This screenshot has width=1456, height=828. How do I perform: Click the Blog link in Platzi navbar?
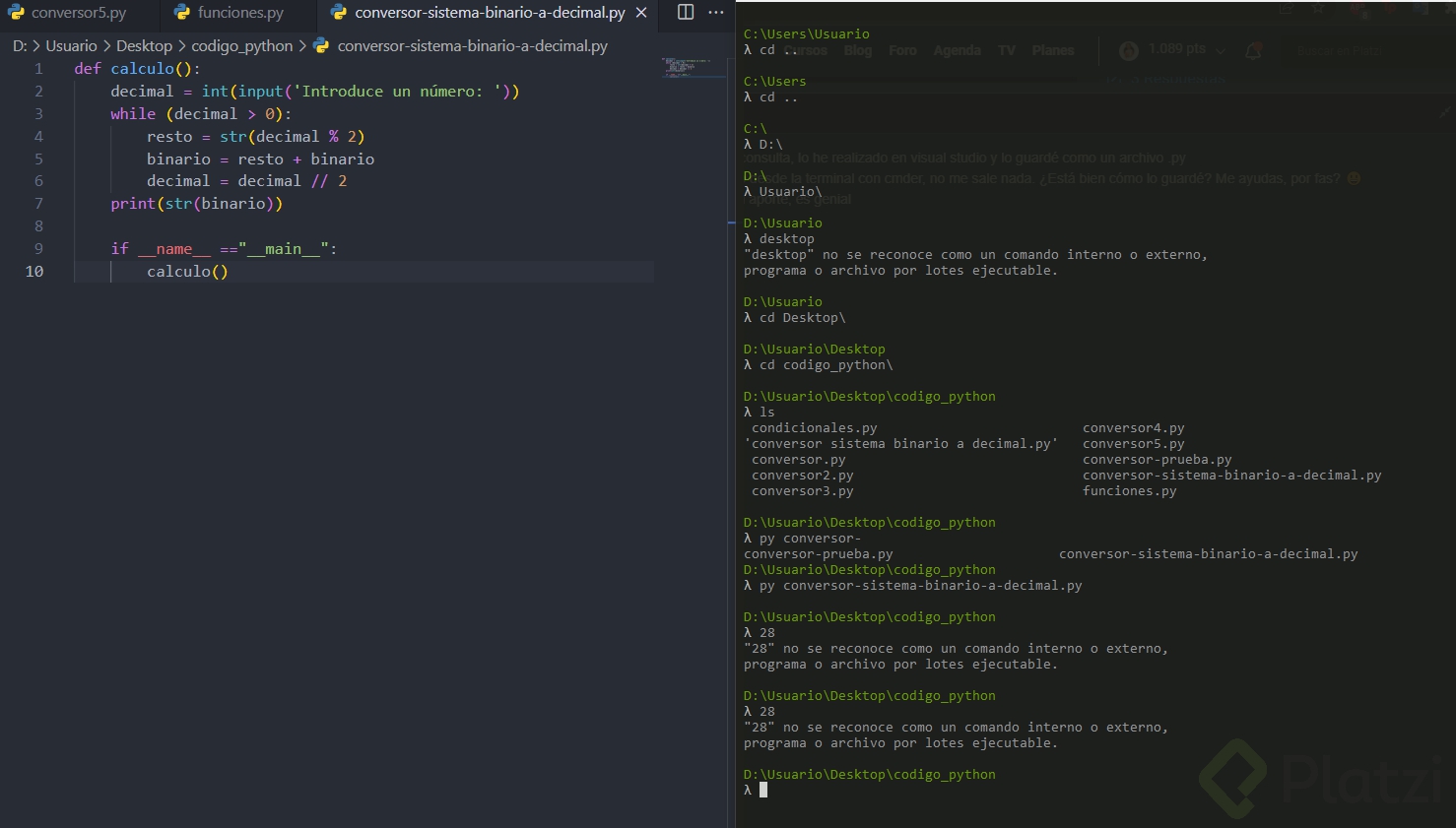[x=858, y=50]
